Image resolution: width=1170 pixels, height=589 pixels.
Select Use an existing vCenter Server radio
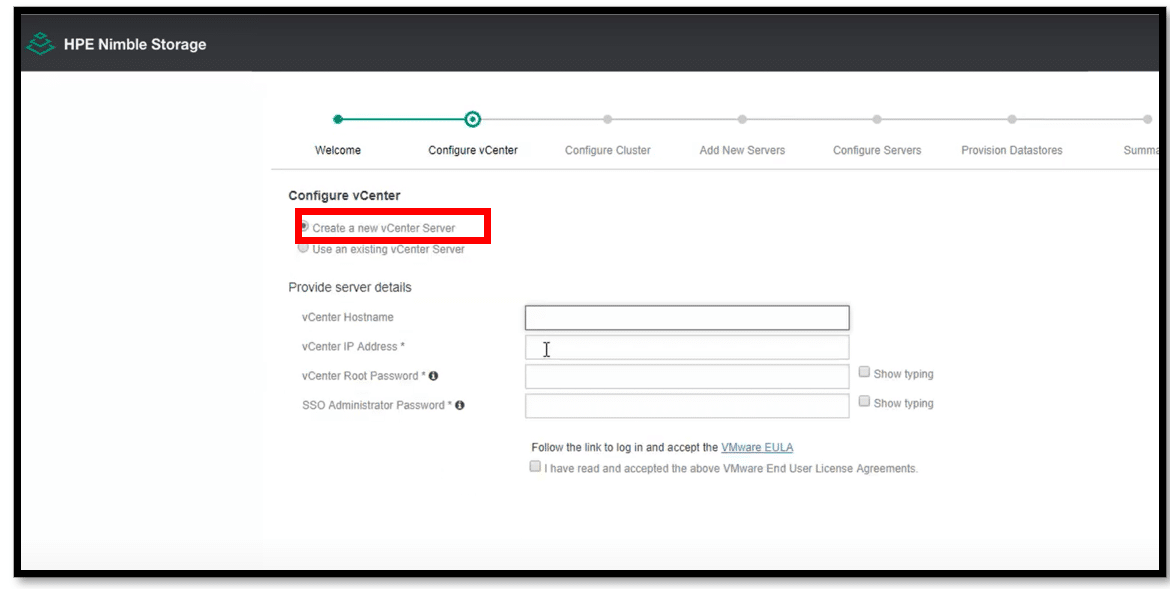click(303, 249)
